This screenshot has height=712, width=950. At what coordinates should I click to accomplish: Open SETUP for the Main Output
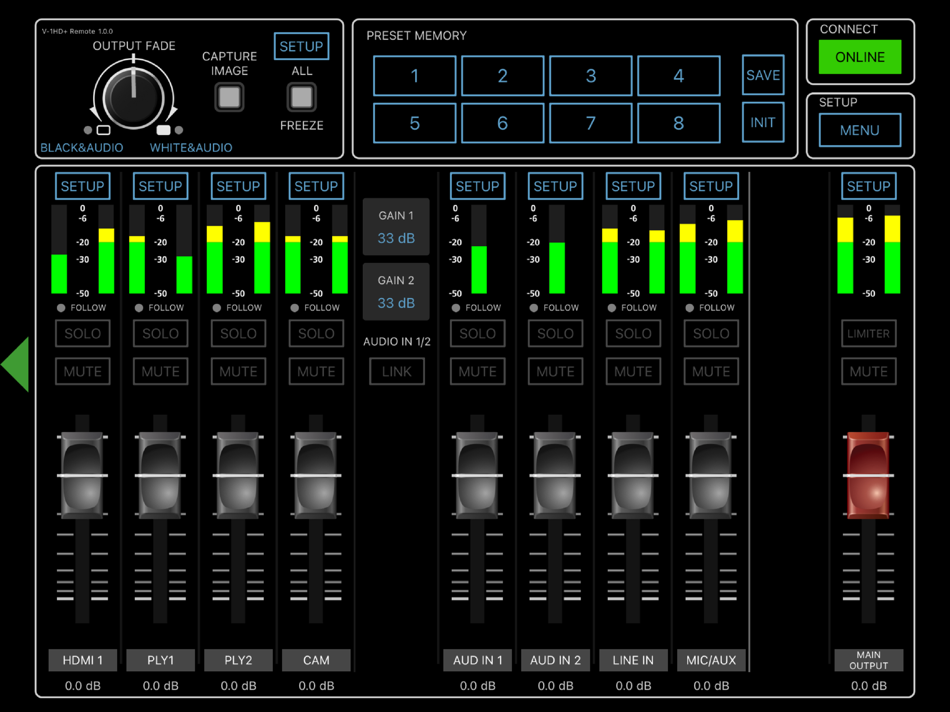tap(869, 186)
